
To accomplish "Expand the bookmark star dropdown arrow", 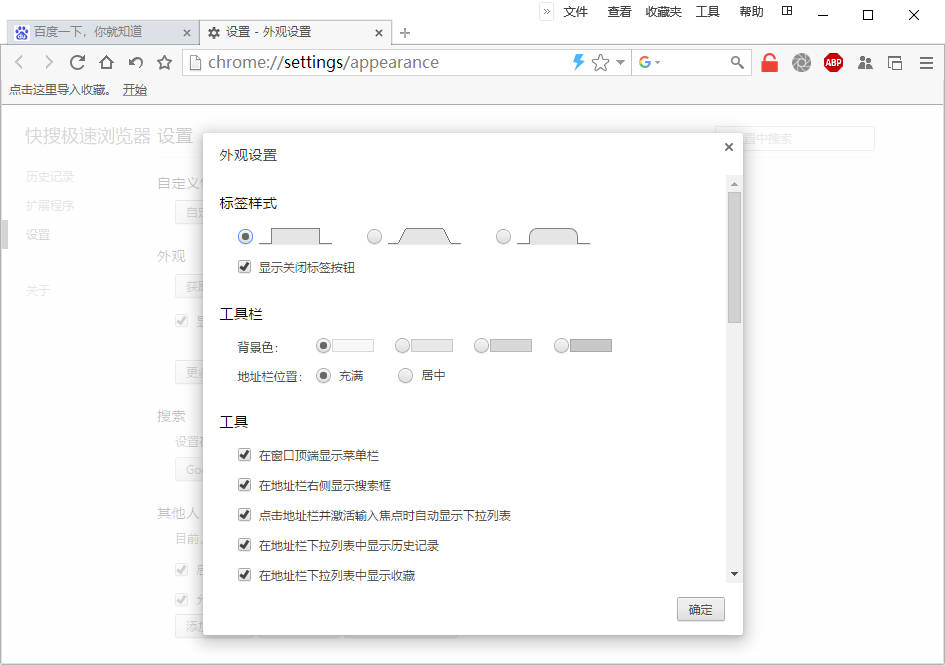I will point(620,62).
